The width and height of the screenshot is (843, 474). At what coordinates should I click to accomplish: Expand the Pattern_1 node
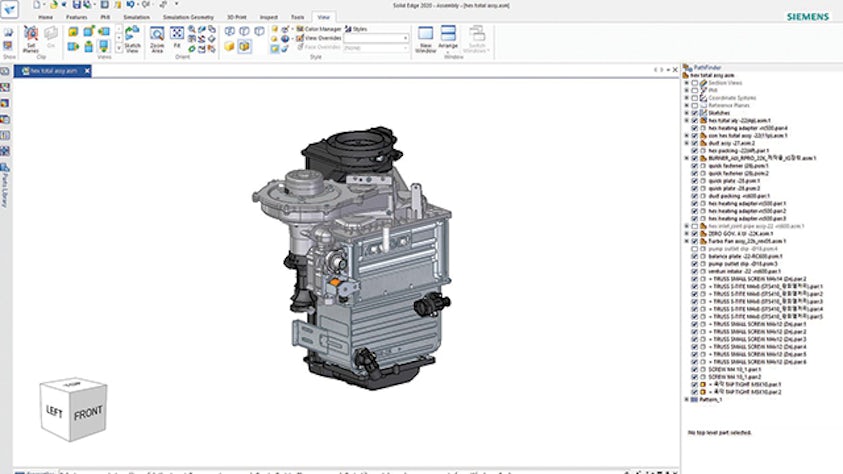pos(687,400)
